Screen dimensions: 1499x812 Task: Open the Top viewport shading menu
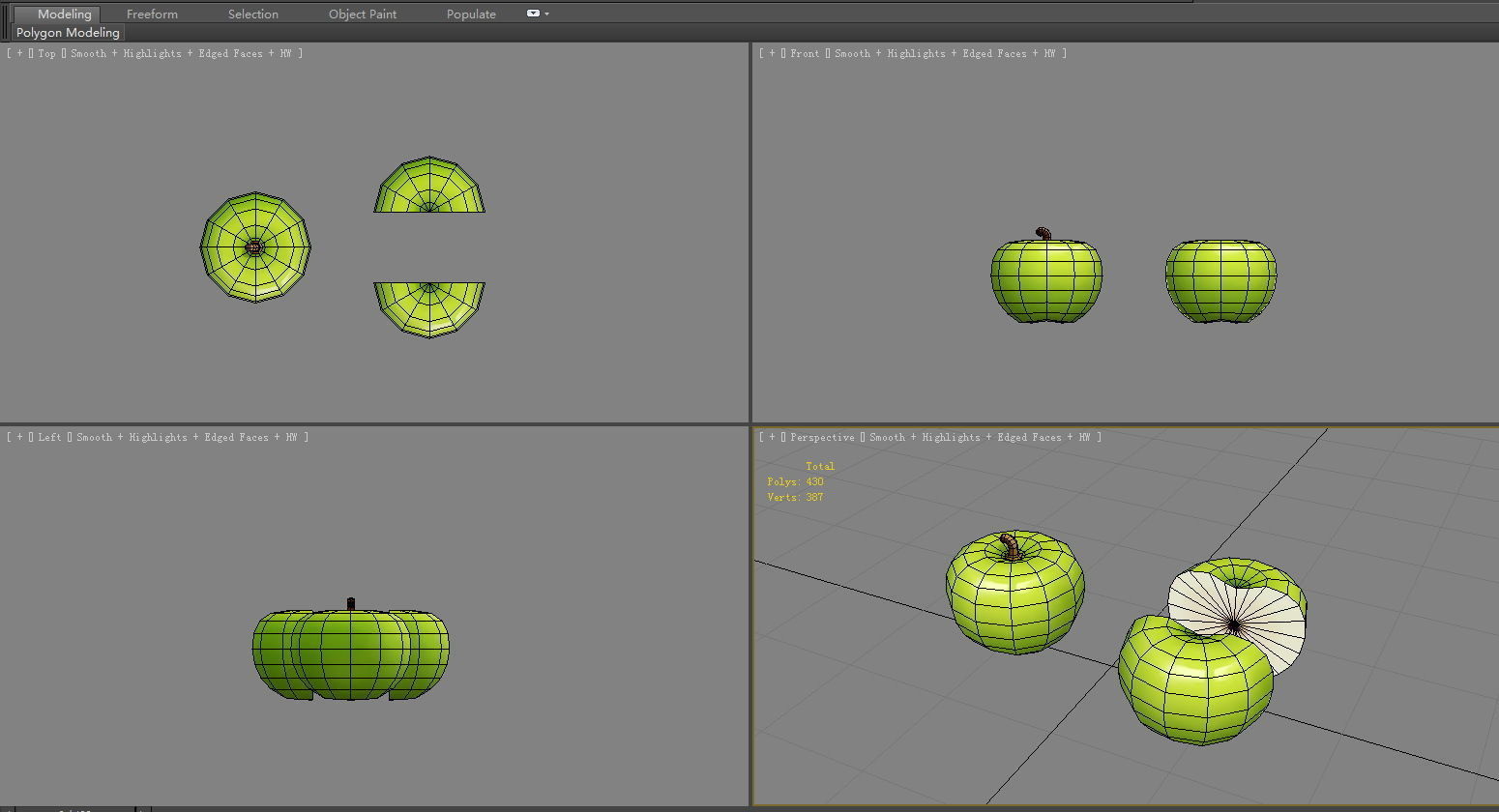181,53
